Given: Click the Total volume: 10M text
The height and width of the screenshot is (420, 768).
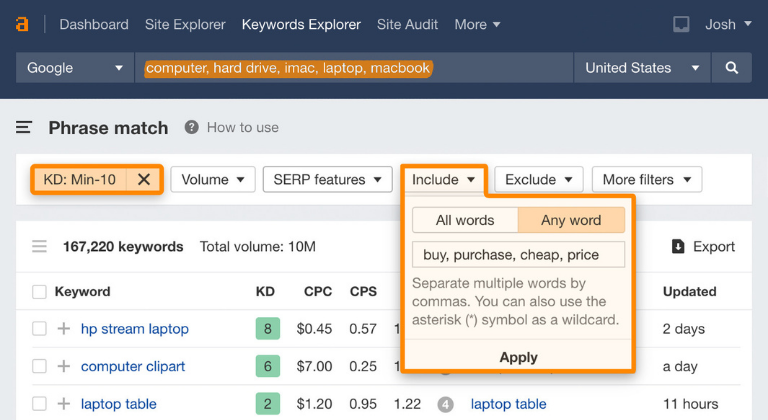Looking at the screenshot, I should tap(258, 246).
